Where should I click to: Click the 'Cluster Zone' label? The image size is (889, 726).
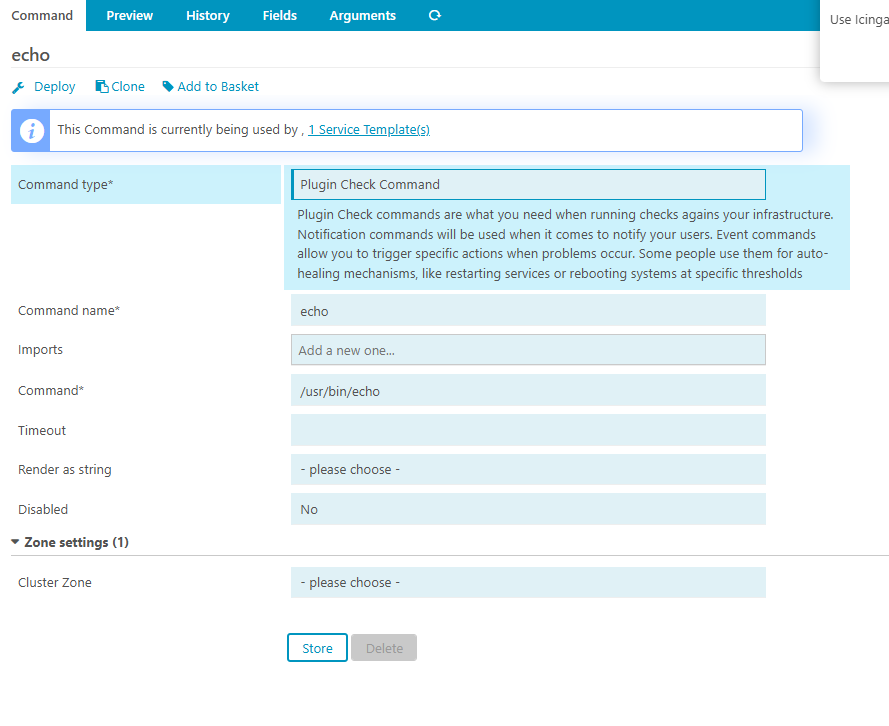pyautogui.click(x=54, y=583)
